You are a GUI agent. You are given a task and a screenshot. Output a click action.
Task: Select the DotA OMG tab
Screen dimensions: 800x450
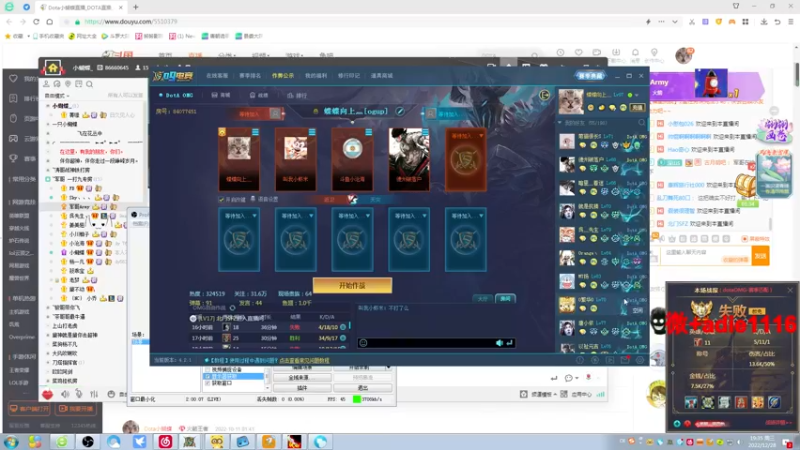(176, 95)
